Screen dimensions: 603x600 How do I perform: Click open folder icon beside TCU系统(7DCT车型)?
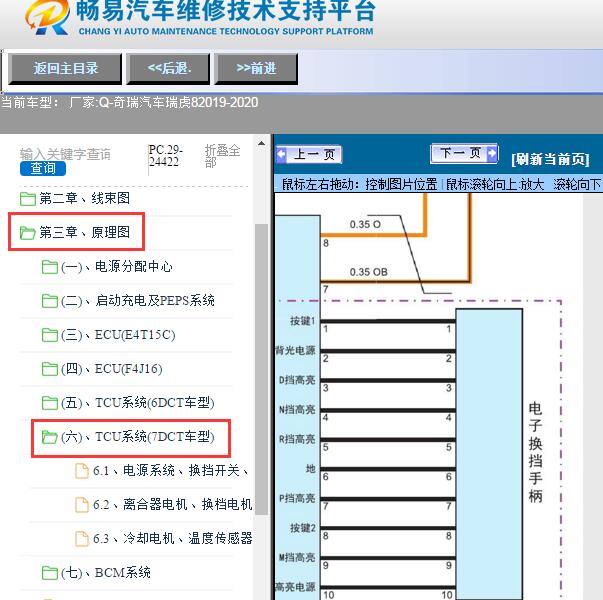[50, 437]
